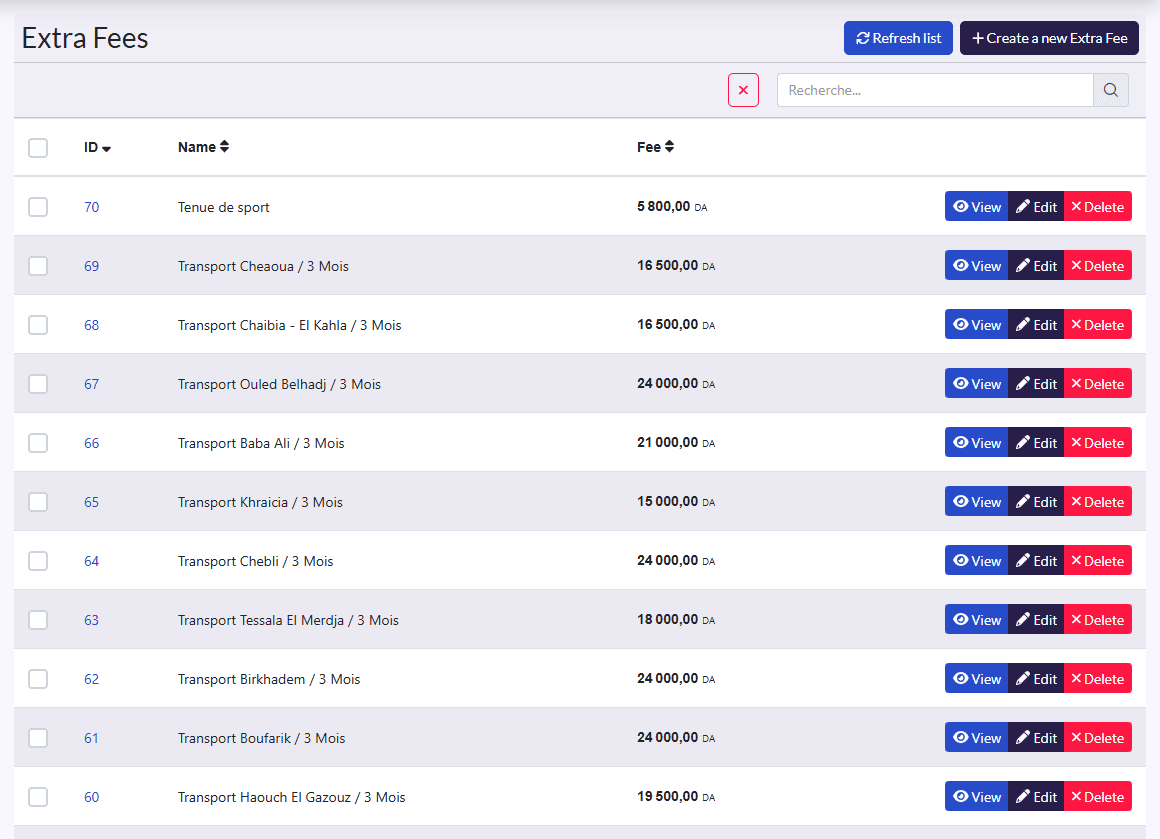Click the name Transport Khraicia / 3 Mois

260,502
